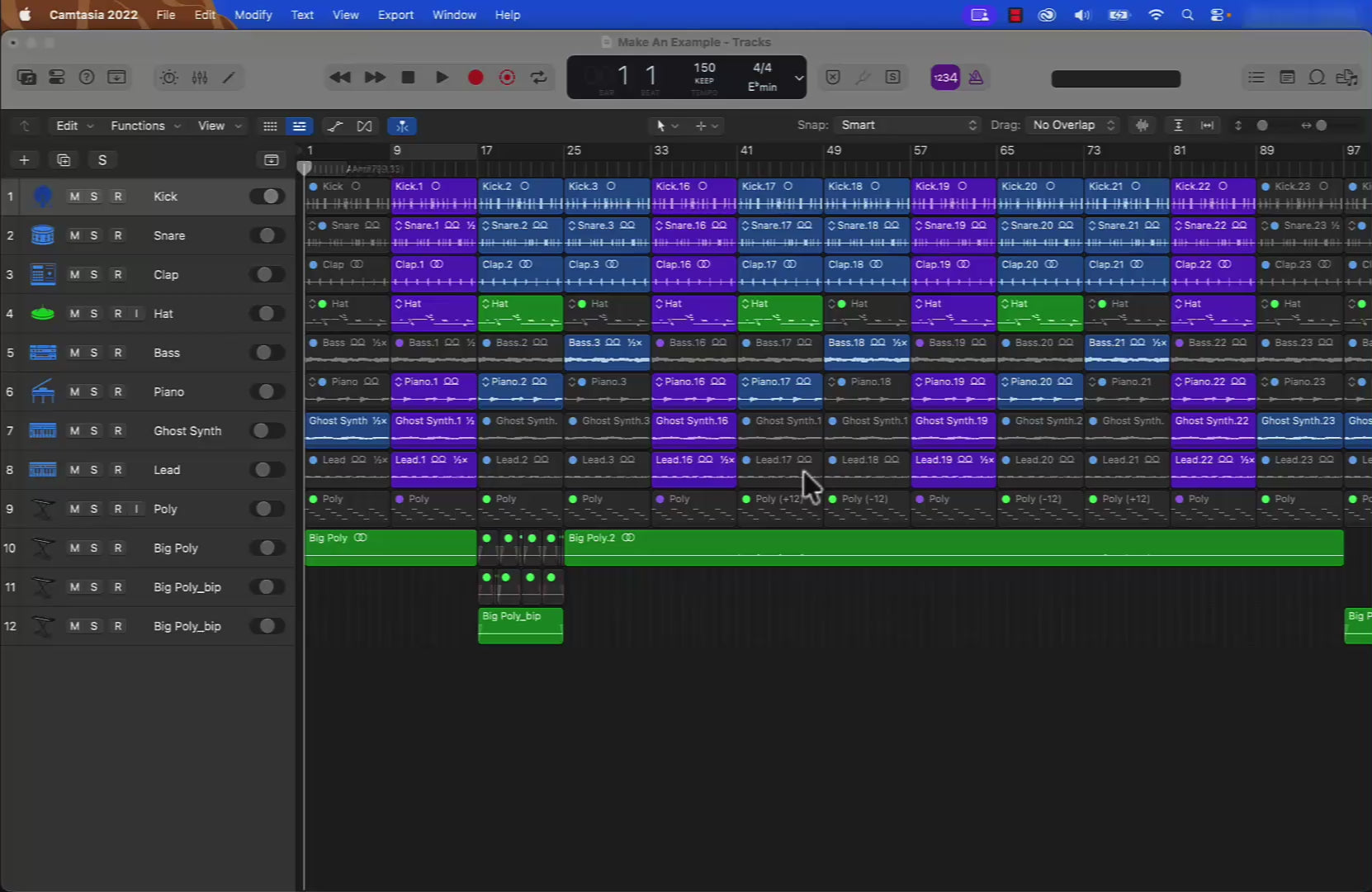The image size is (1372, 892).
Task: Toggle the count-in 1234 button
Action: 945,77
